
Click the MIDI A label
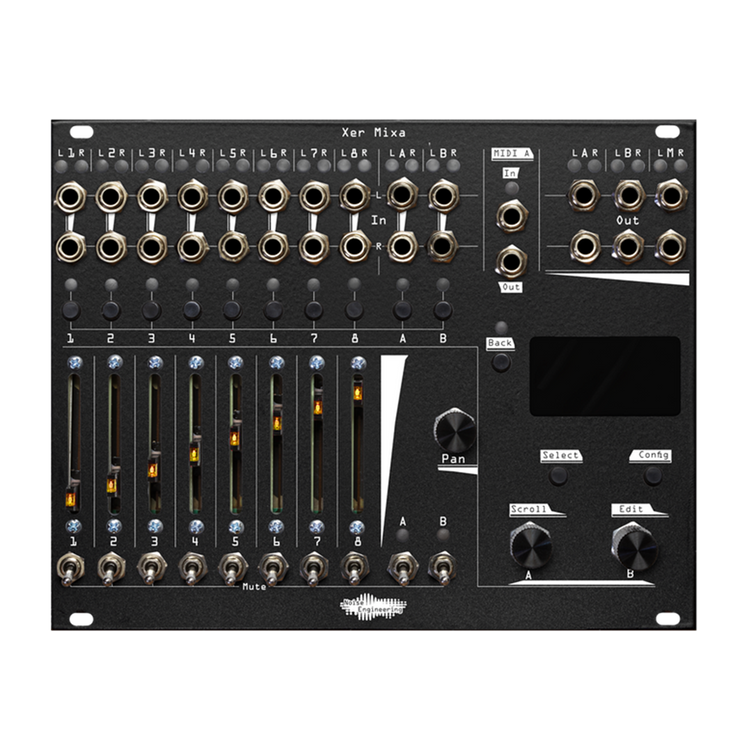[x=512, y=154]
